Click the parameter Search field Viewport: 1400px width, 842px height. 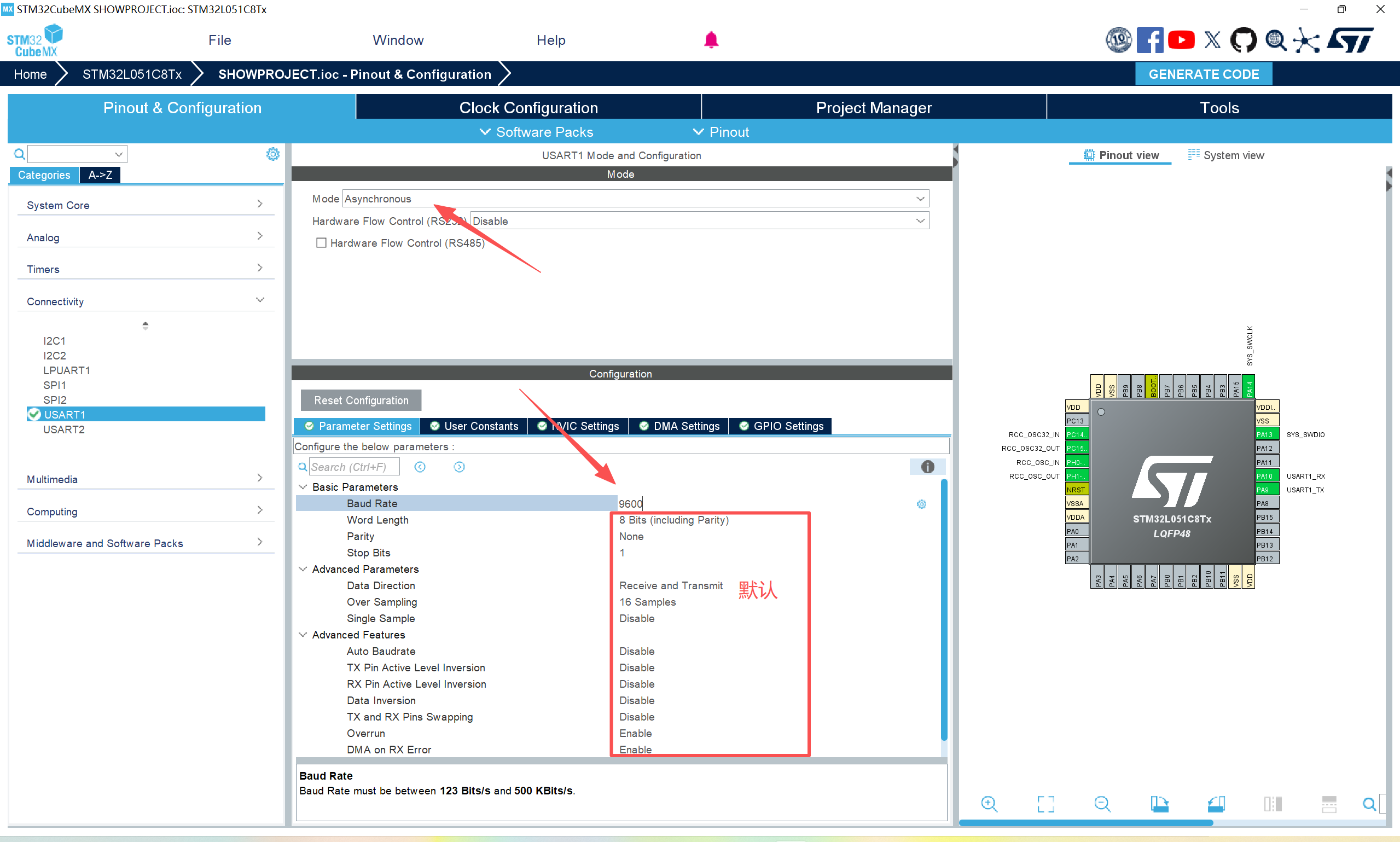point(354,467)
